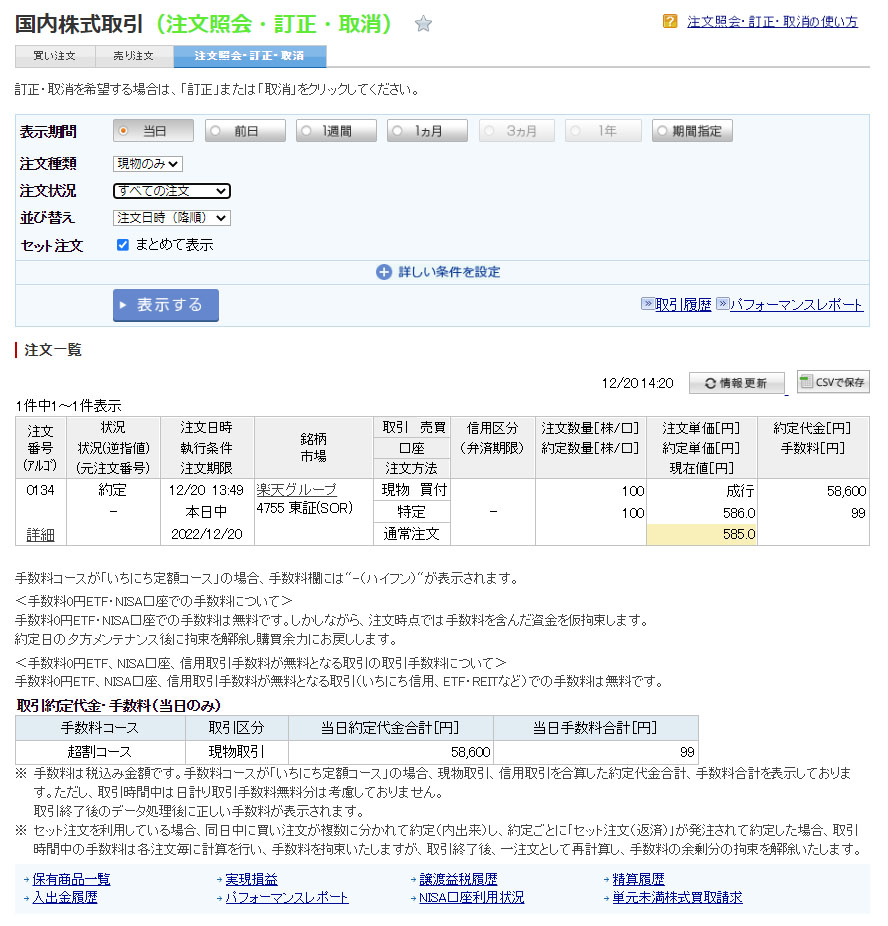The width and height of the screenshot is (888, 926).
Task: Click the plus icon for 詳しい条件を設定
Action: pos(384,272)
